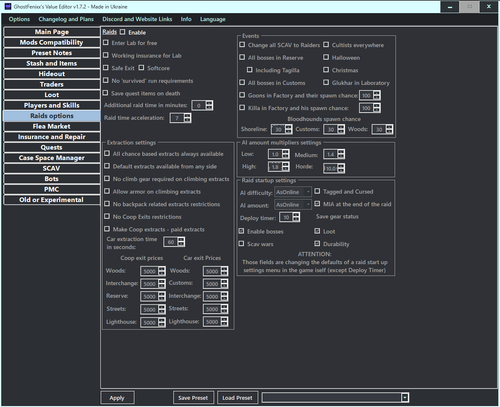Open the Options menu
500x407 pixels.
19,19
